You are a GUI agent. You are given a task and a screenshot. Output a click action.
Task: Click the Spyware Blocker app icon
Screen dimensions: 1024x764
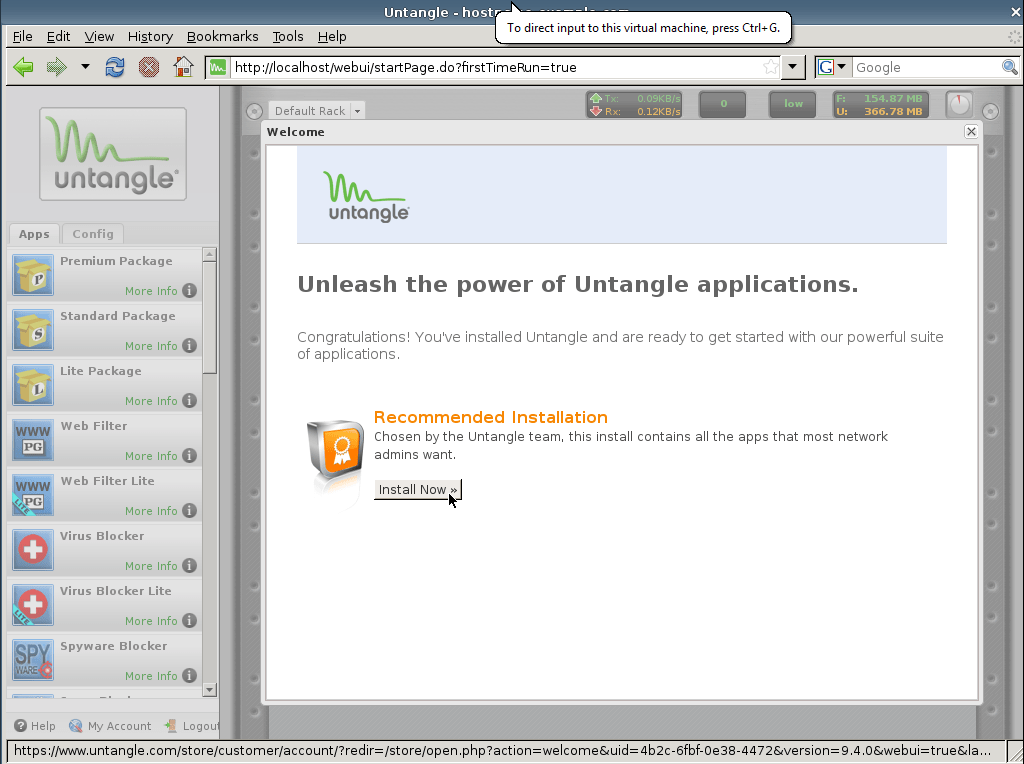(33, 660)
